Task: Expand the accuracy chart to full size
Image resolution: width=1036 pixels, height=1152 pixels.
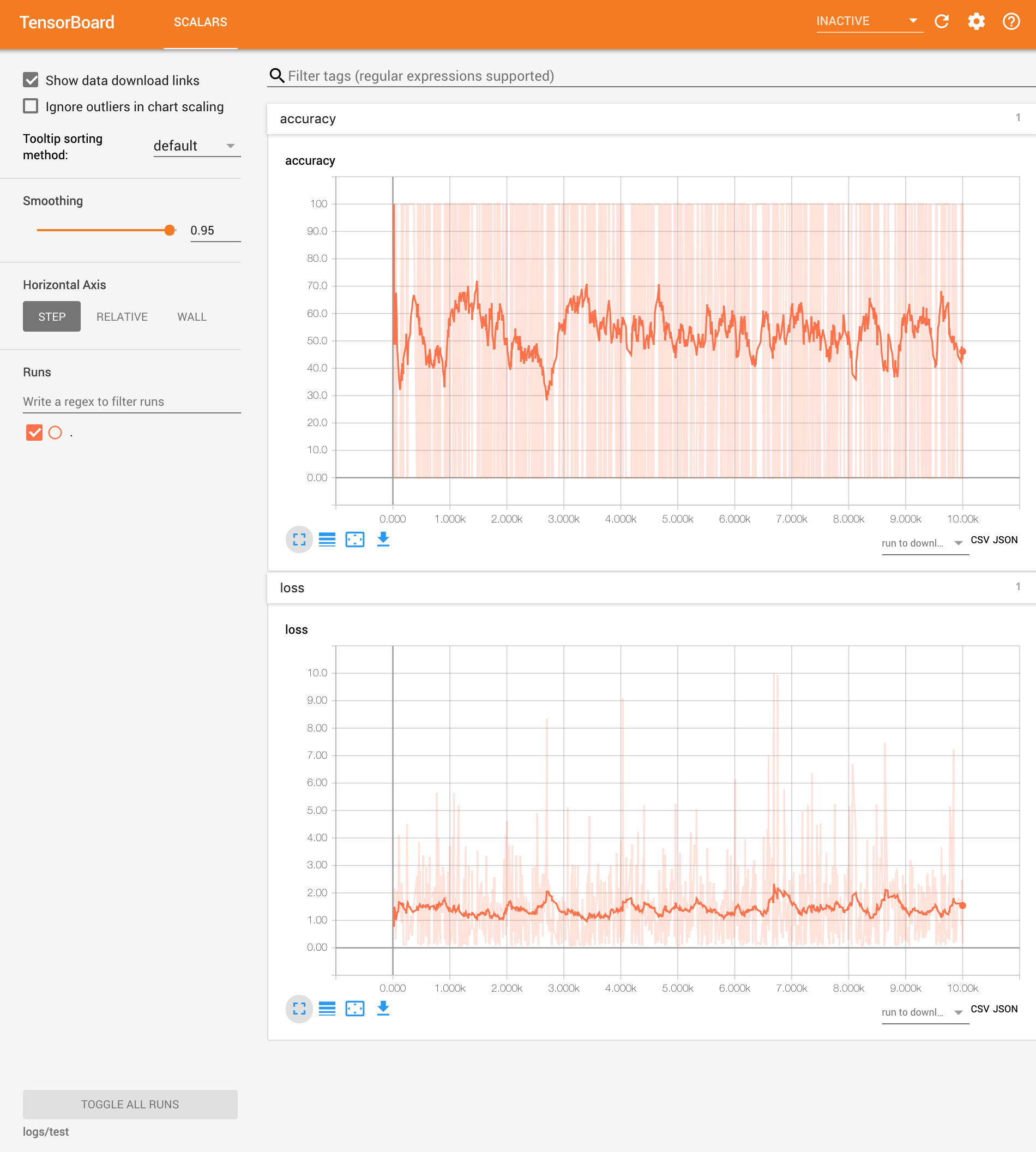Action: coord(299,539)
